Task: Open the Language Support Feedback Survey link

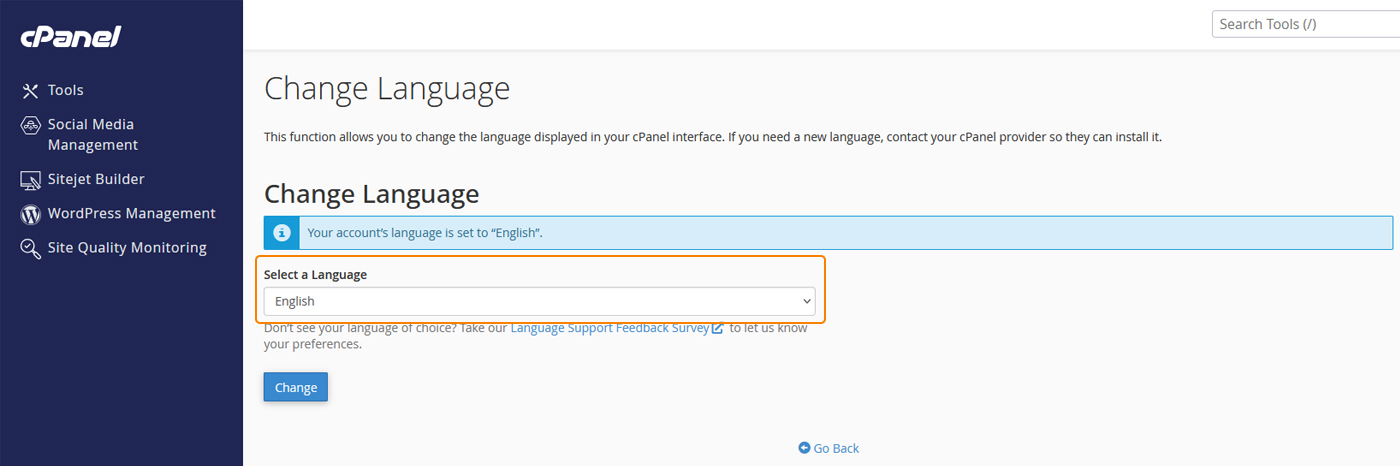Action: click(609, 328)
